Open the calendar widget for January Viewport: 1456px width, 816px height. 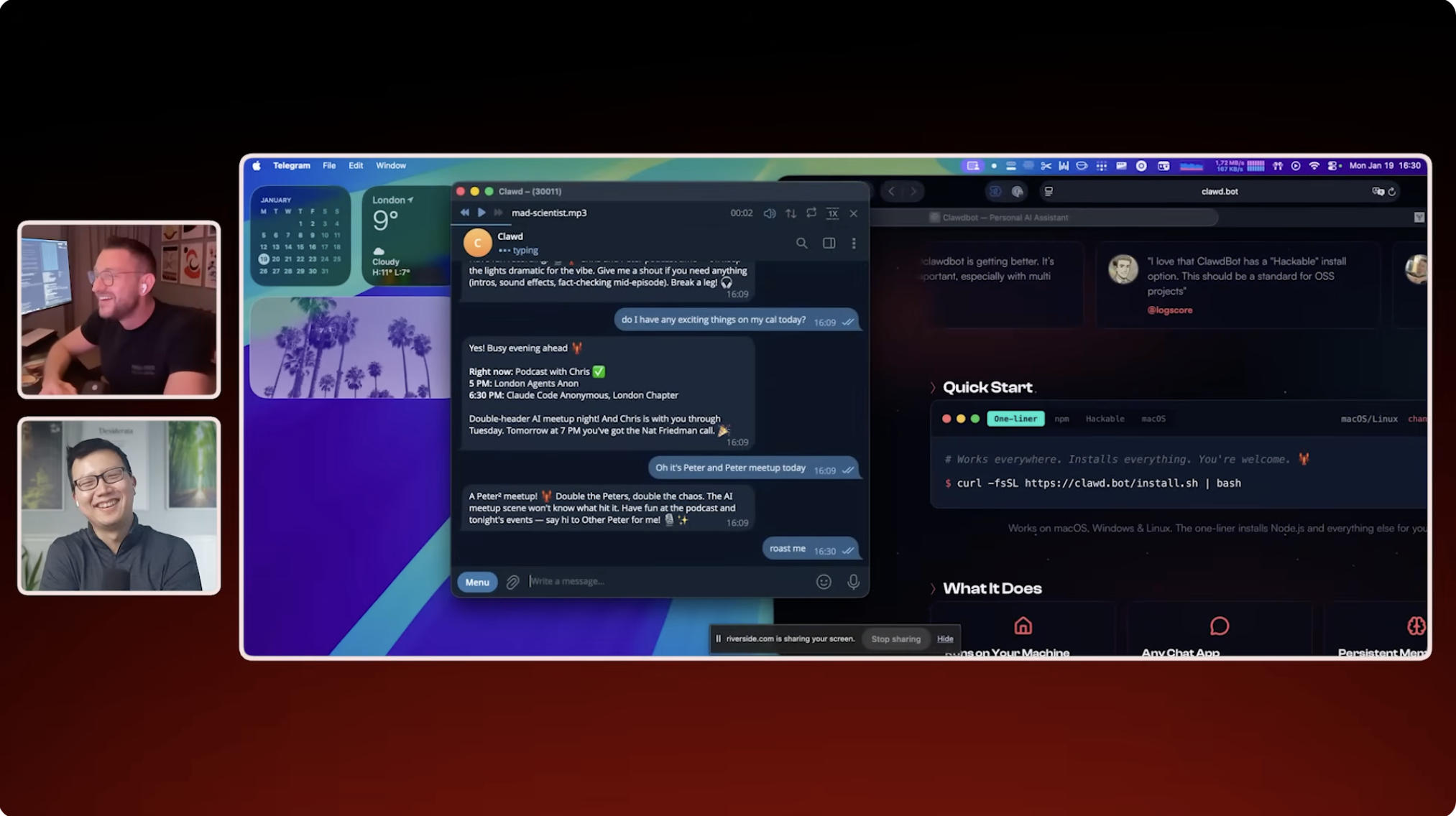[x=300, y=236]
